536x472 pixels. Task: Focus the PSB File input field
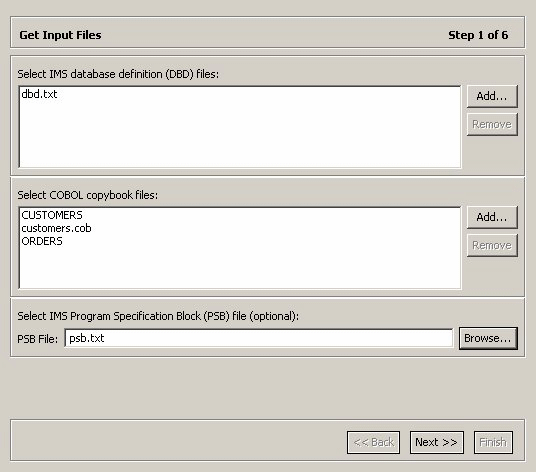[259, 338]
